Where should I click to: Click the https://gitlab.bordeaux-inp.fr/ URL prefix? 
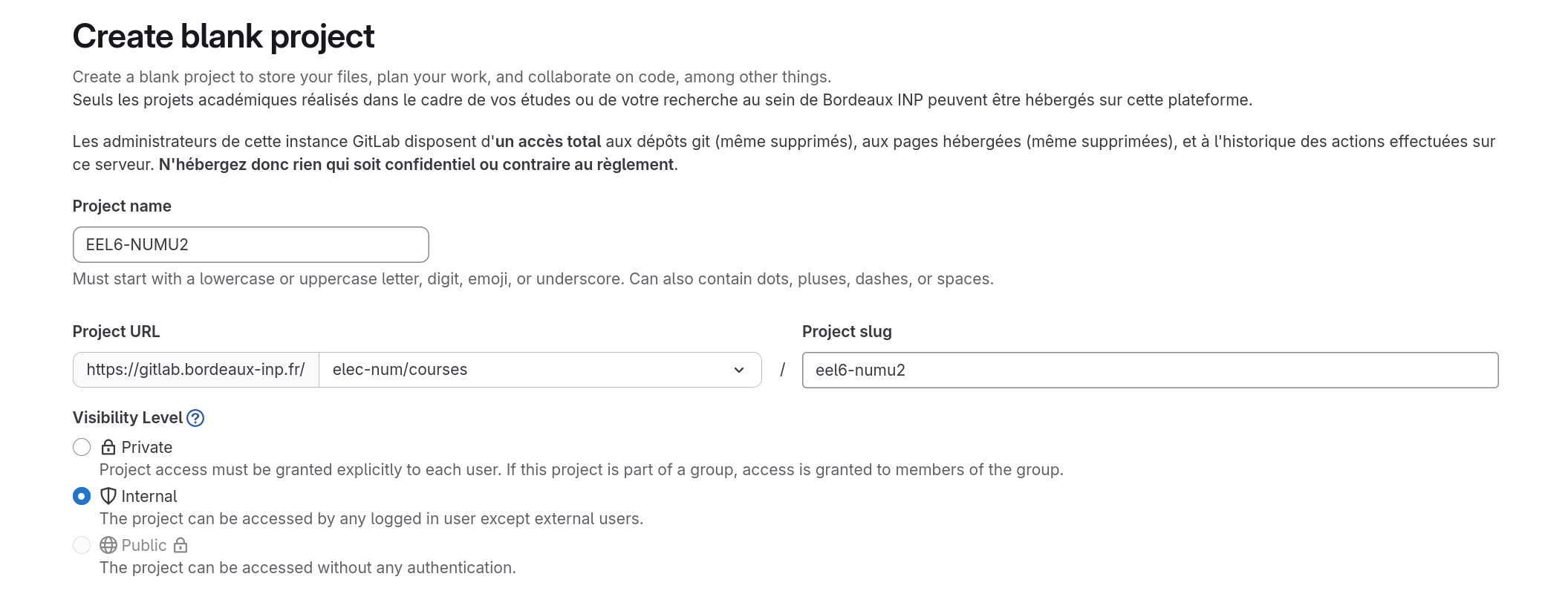195,370
